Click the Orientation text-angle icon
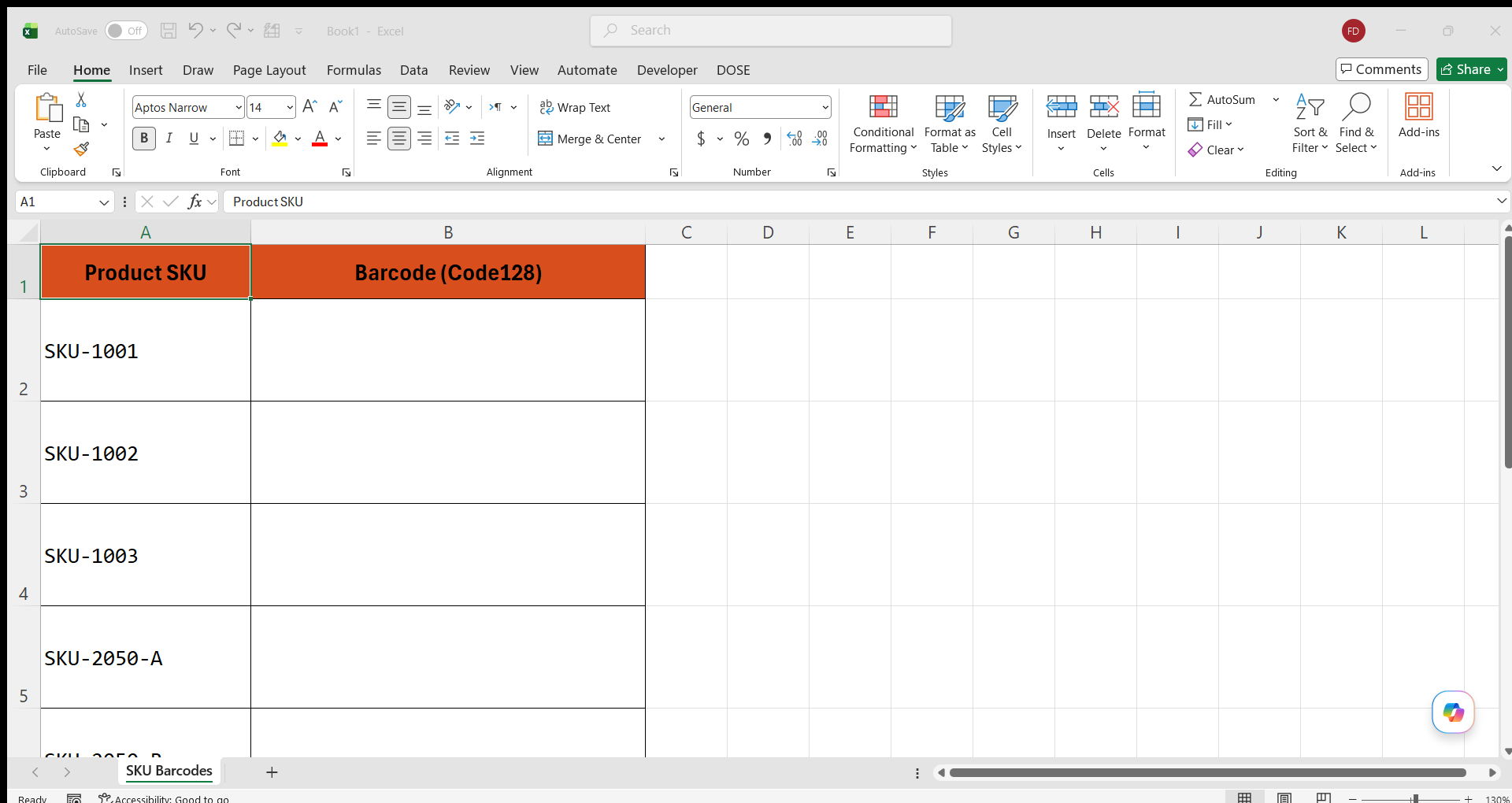1512x803 pixels. [452, 107]
